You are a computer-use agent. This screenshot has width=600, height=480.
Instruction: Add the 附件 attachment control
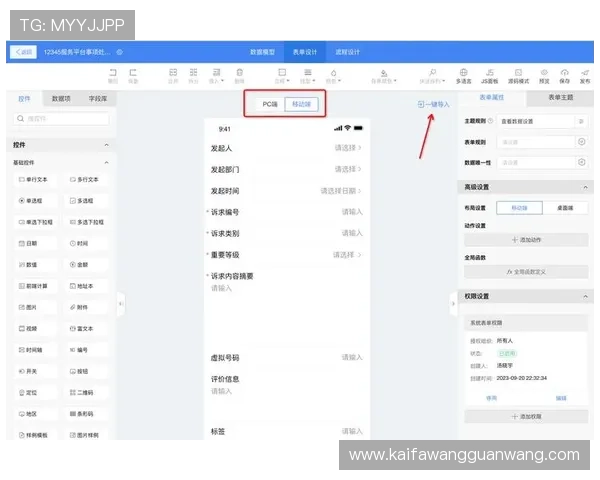[x=86, y=307]
